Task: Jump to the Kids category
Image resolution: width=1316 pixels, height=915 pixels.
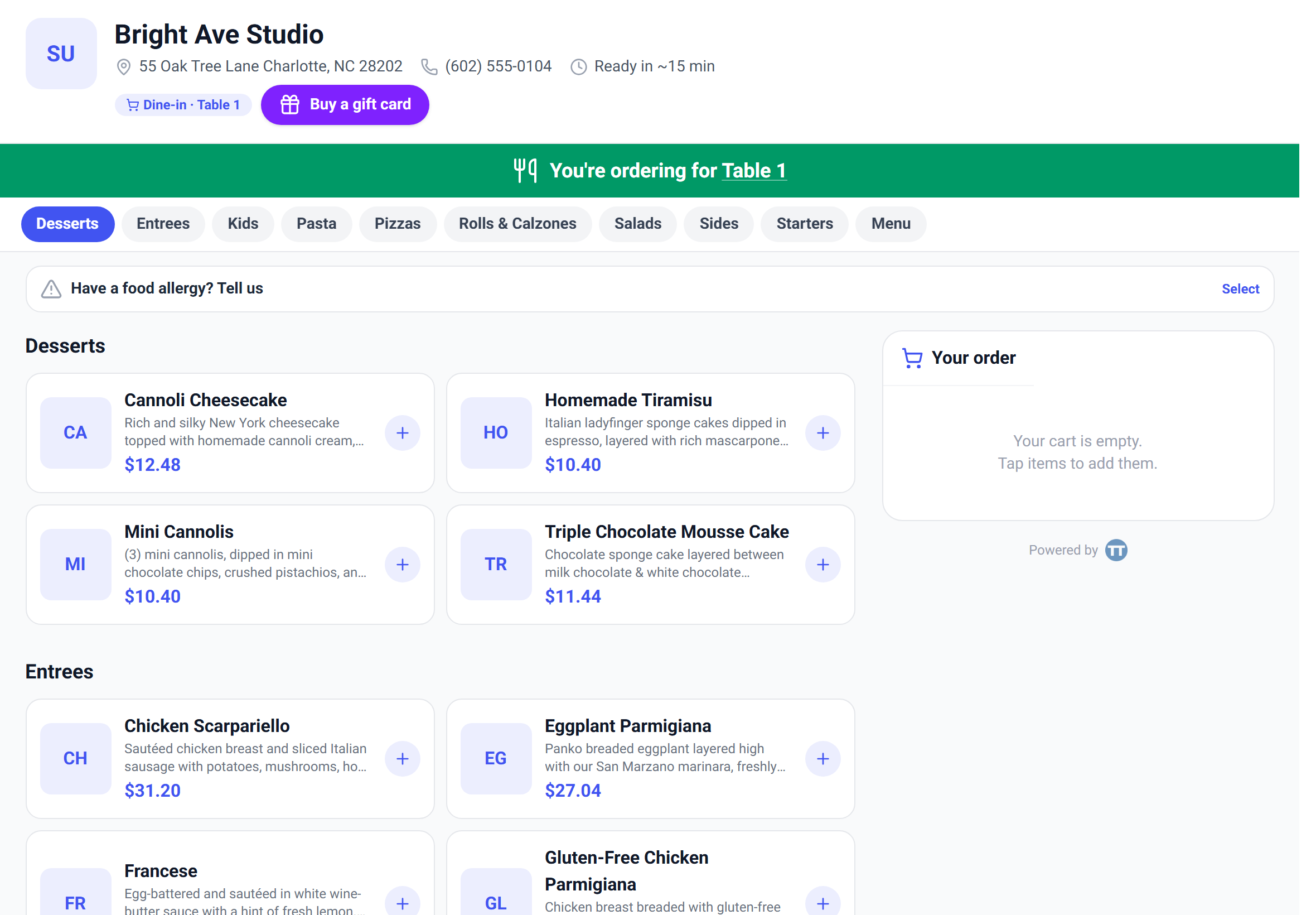Action: (x=243, y=224)
